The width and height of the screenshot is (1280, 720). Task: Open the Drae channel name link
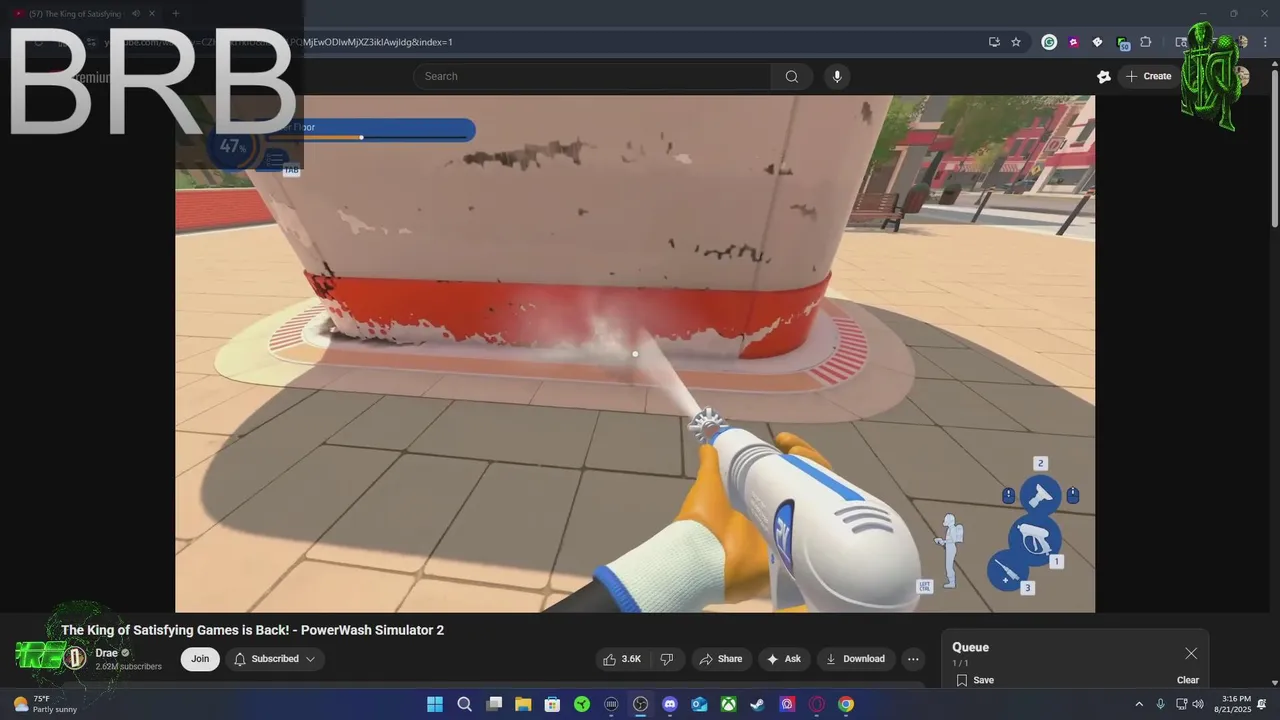(106, 653)
